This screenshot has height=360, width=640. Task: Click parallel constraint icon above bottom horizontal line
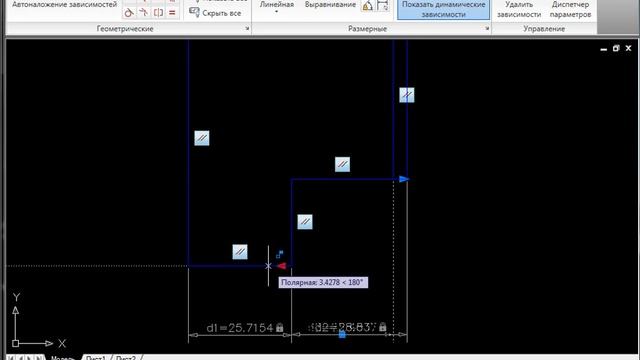pyautogui.click(x=240, y=252)
